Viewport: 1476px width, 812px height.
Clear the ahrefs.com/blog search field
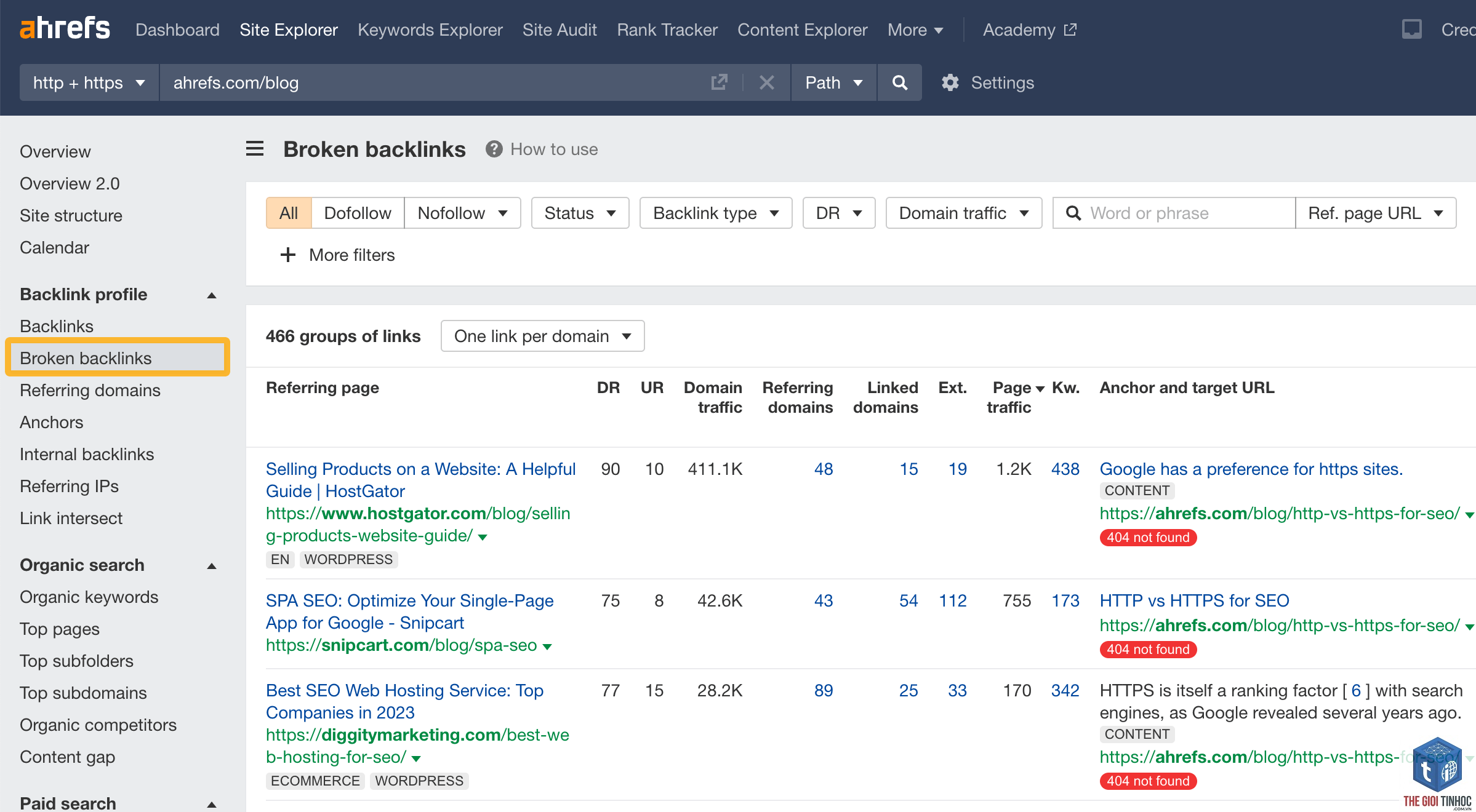[766, 82]
